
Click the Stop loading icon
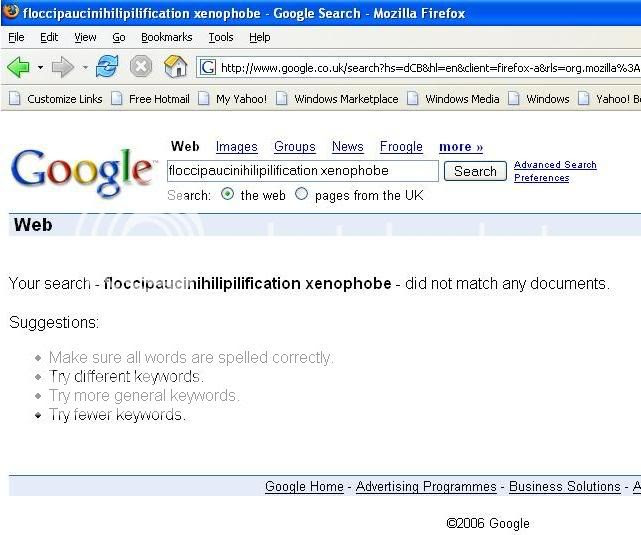click(x=141, y=67)
